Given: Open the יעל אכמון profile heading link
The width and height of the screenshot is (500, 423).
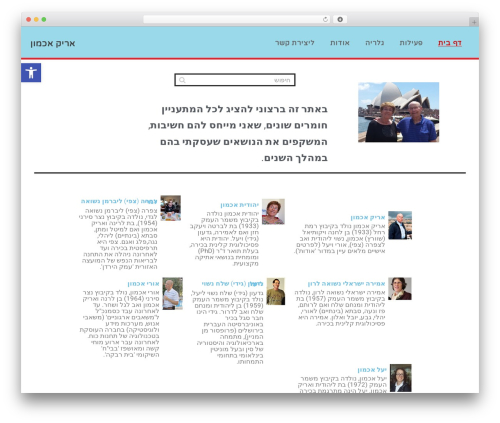Looking at the screenshot, I should pos(372,370).
